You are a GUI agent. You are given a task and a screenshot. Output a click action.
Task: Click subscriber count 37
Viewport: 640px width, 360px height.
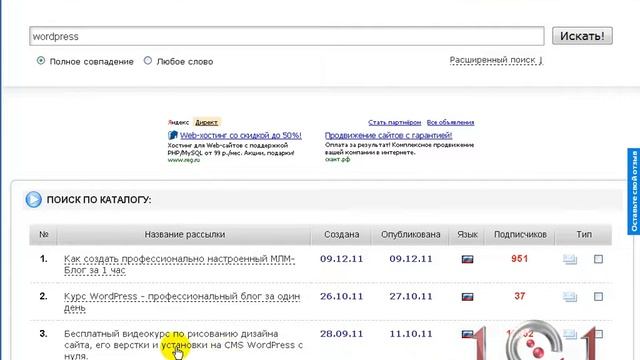[519, 296]
